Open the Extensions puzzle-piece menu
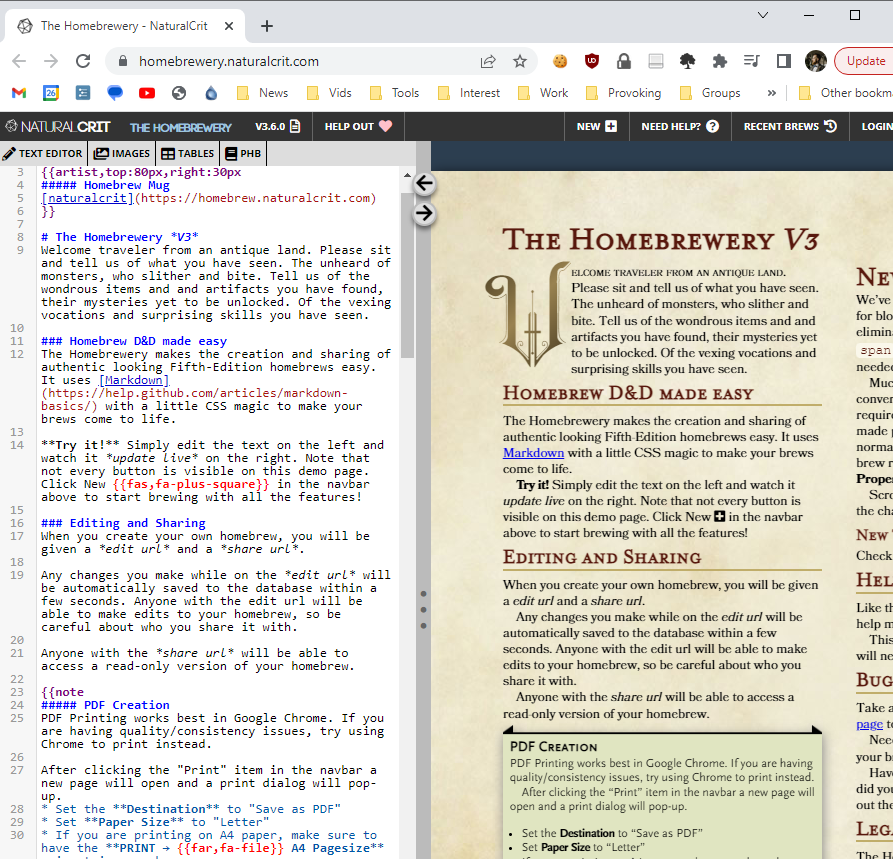This screenshot has height=859, width=893. [720, 61]
